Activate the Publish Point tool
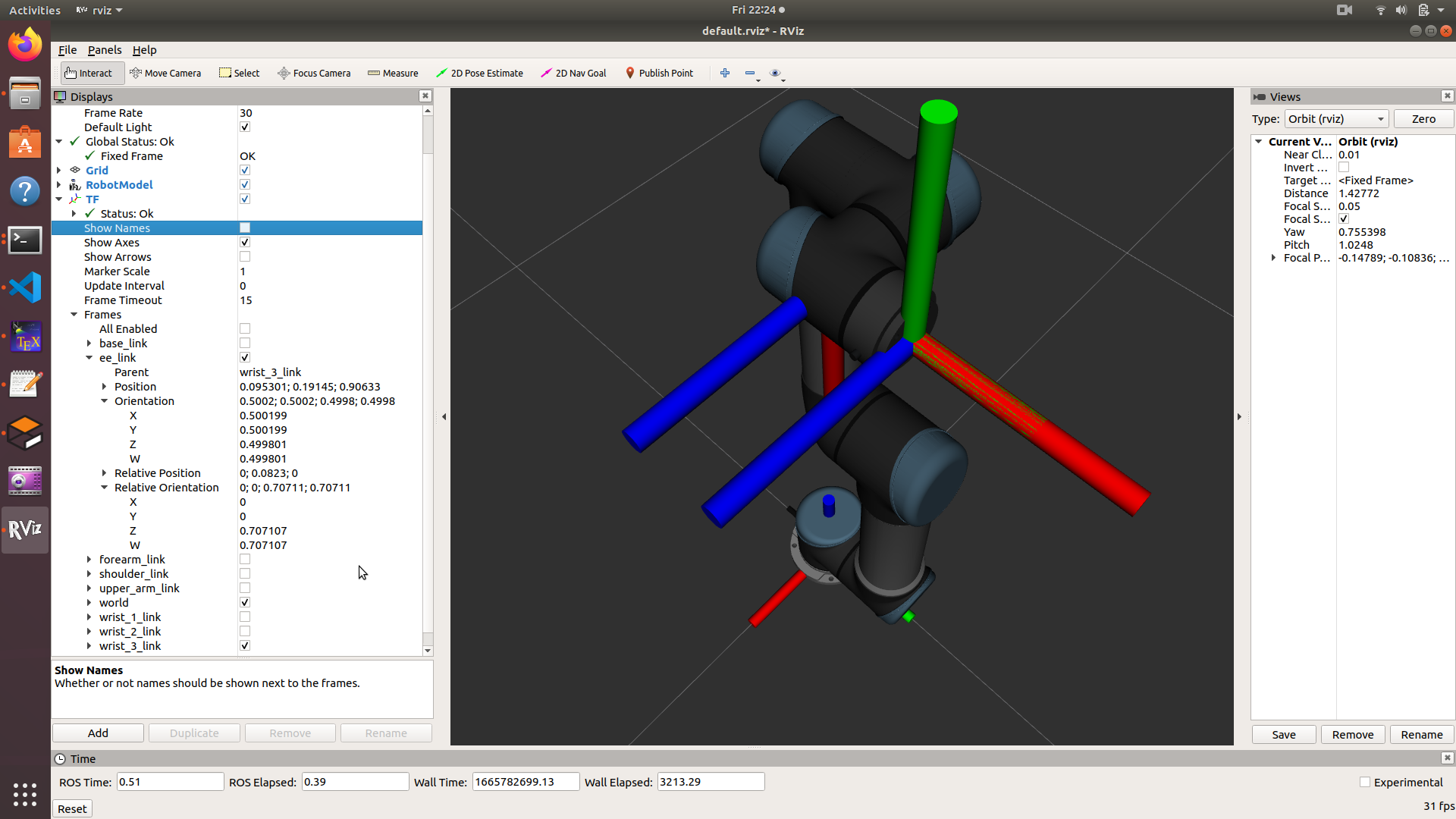The width and height of the screenshot is (1456, 819). tap(659, 73)
